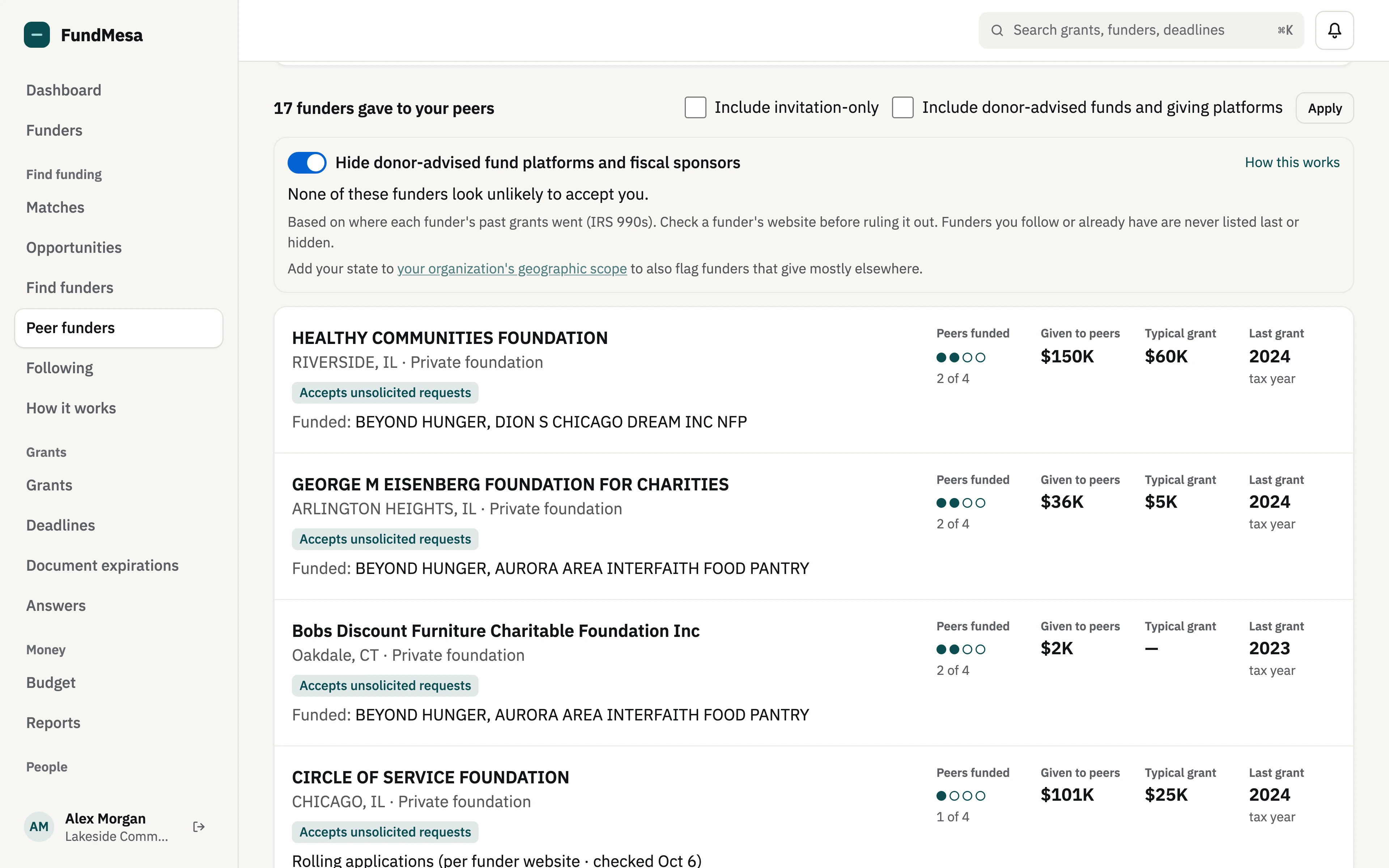
Task: Click Healthy Communities' Accepts unsolicited requests badge
Action: (385, 393)
